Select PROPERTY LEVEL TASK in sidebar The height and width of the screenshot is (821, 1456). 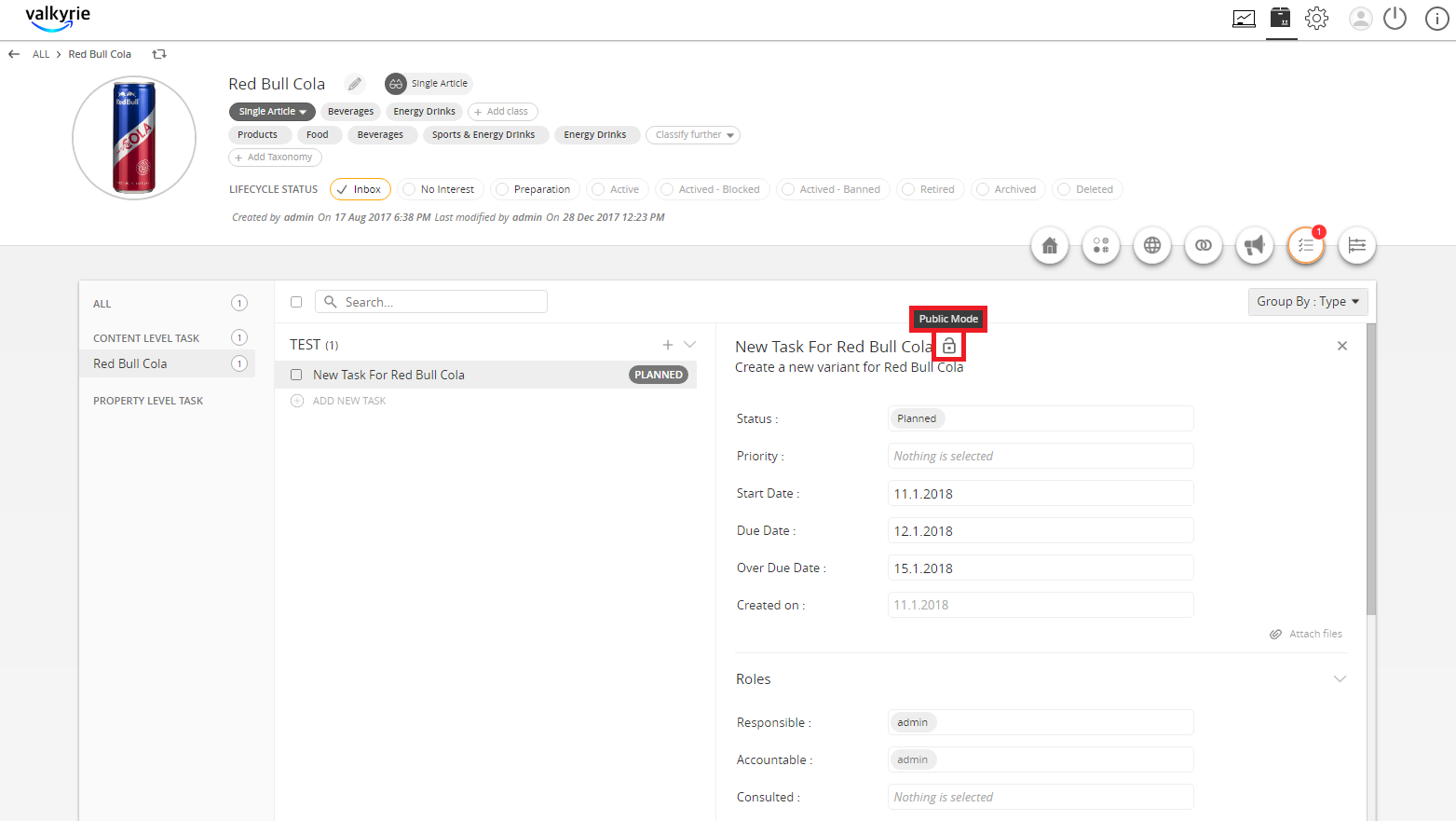point(148,401)
